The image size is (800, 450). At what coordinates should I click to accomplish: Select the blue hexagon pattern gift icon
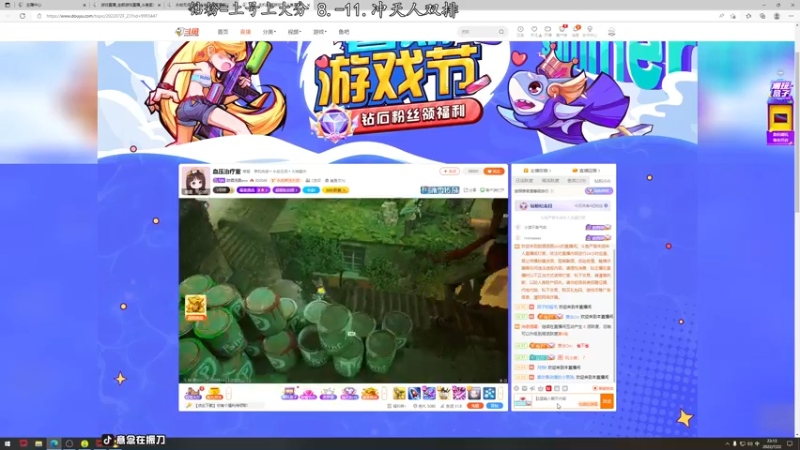pos(489,393)
